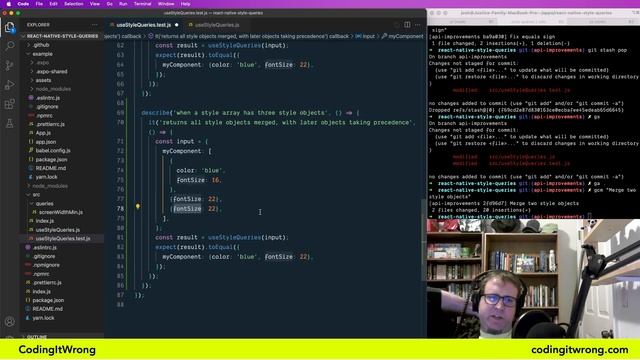Open the View menu

tap(95, 4)
